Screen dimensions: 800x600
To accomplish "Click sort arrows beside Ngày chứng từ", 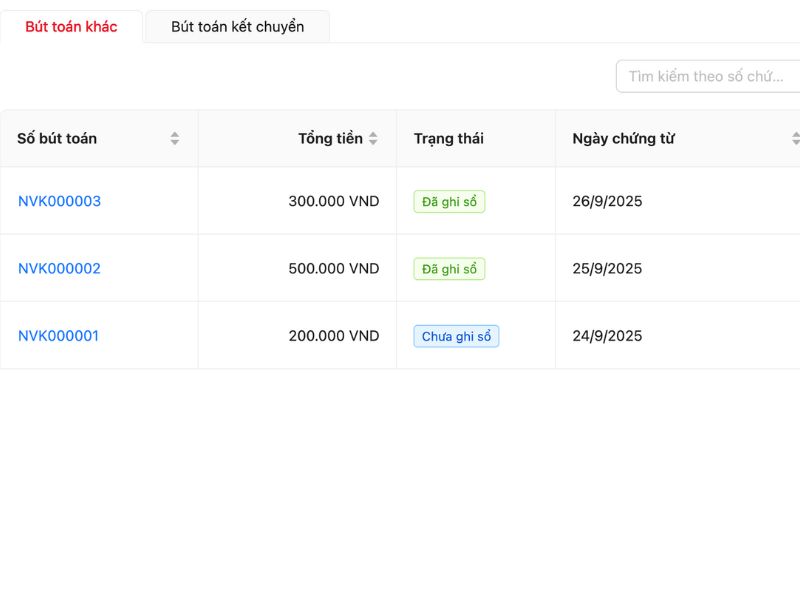I will 795,139.
